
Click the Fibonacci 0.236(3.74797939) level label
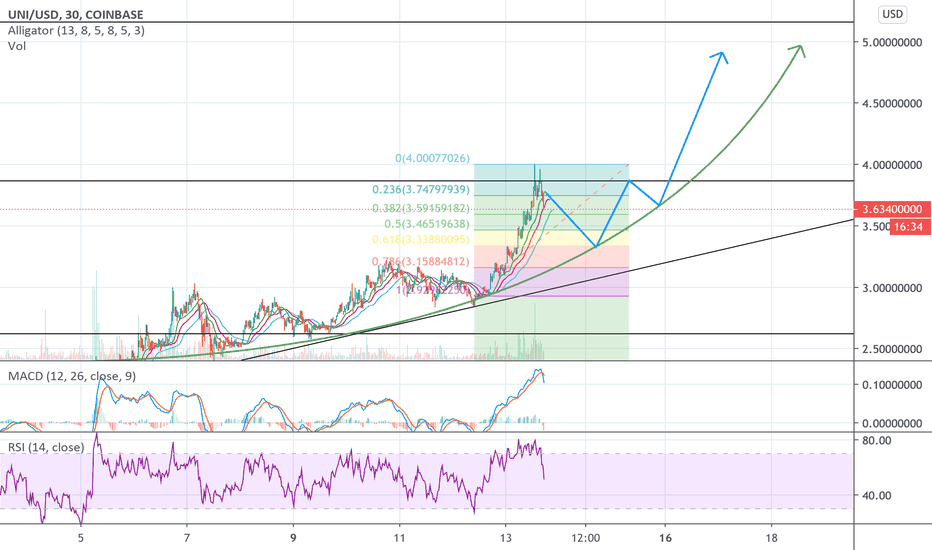pos(421,189)
